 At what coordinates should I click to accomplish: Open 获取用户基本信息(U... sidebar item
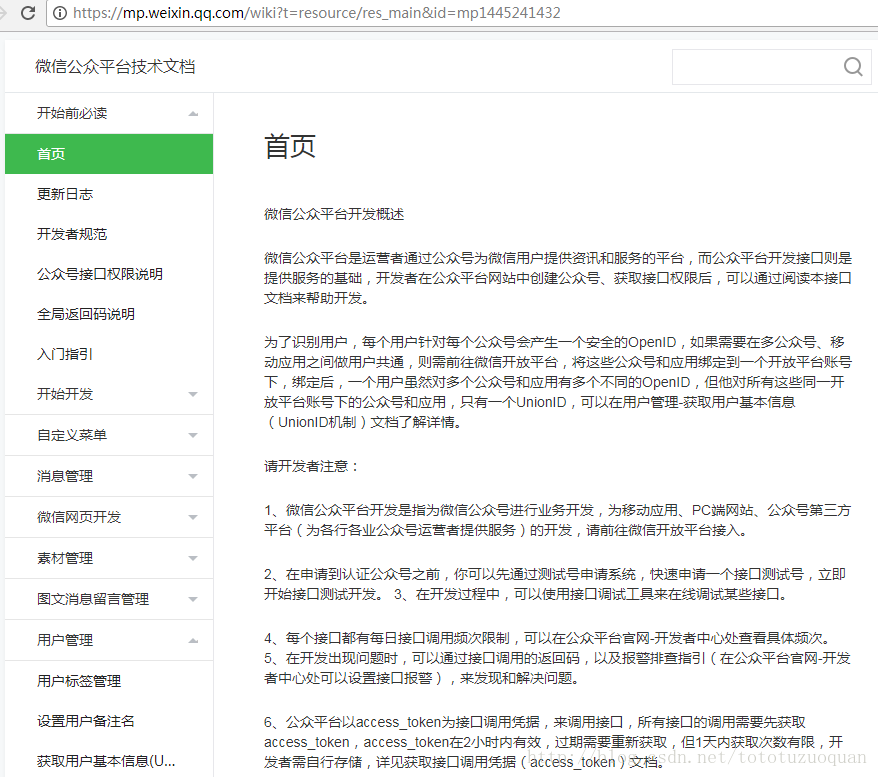pos(106,761)
